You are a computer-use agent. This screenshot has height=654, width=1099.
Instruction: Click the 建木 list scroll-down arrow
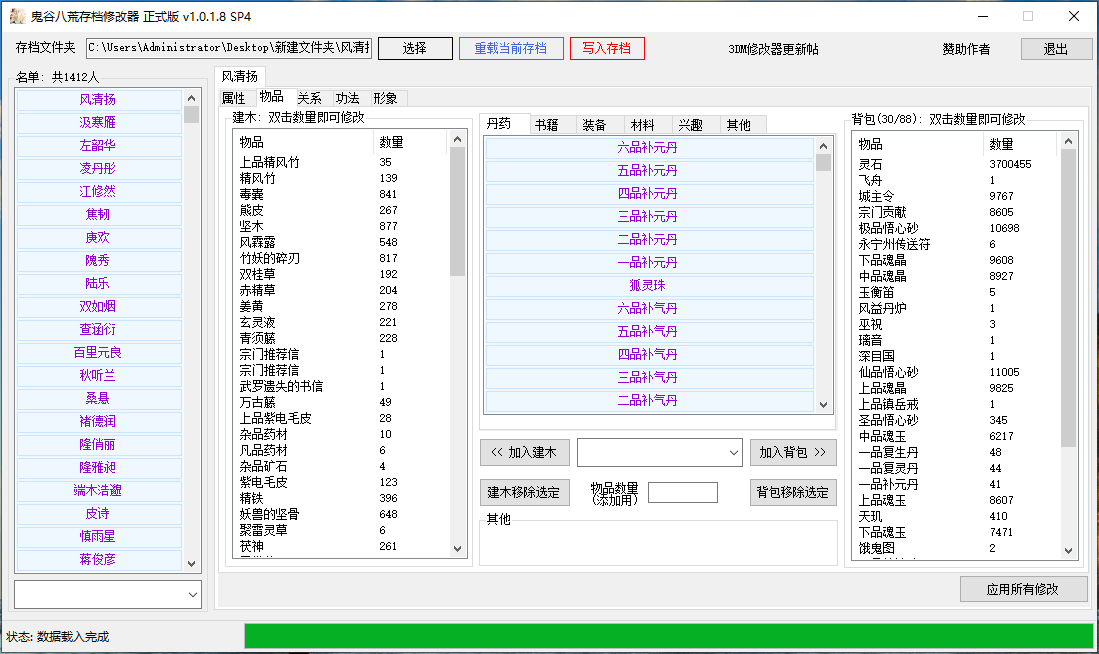pos(458,549)
